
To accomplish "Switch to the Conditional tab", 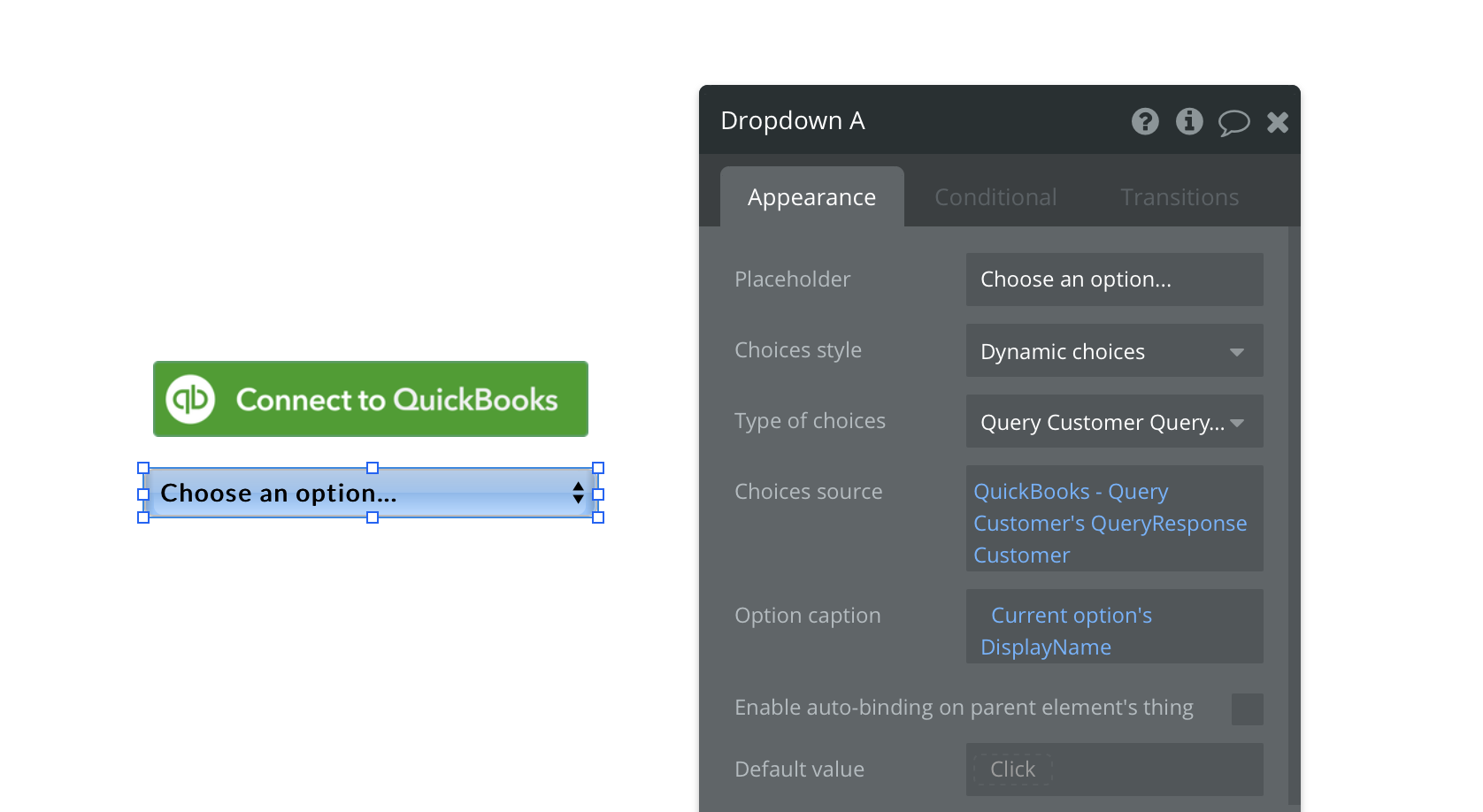I will tap(995, 196).
